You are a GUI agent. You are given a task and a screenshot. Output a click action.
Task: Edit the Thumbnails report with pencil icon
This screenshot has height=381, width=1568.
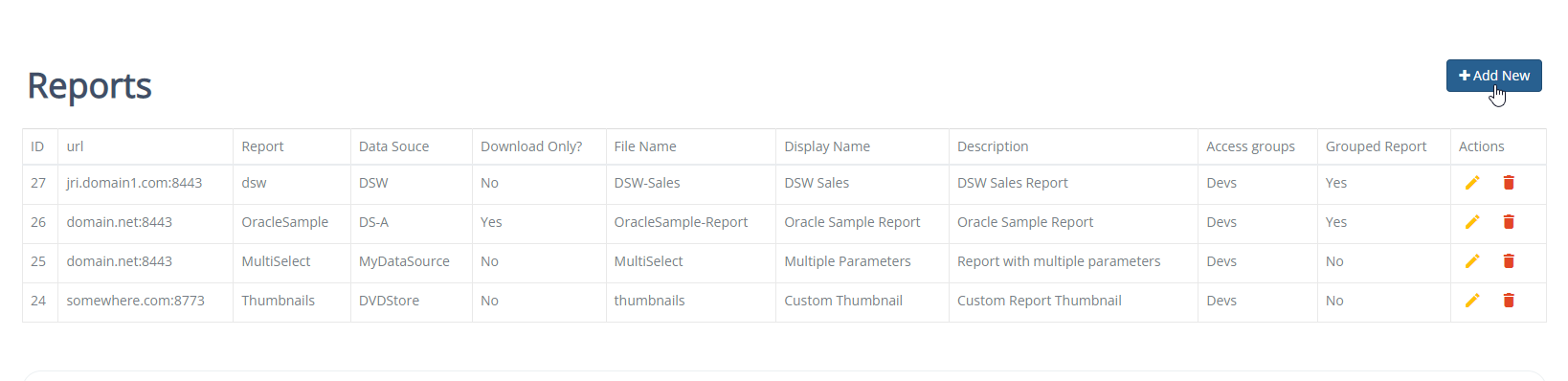1472,301
